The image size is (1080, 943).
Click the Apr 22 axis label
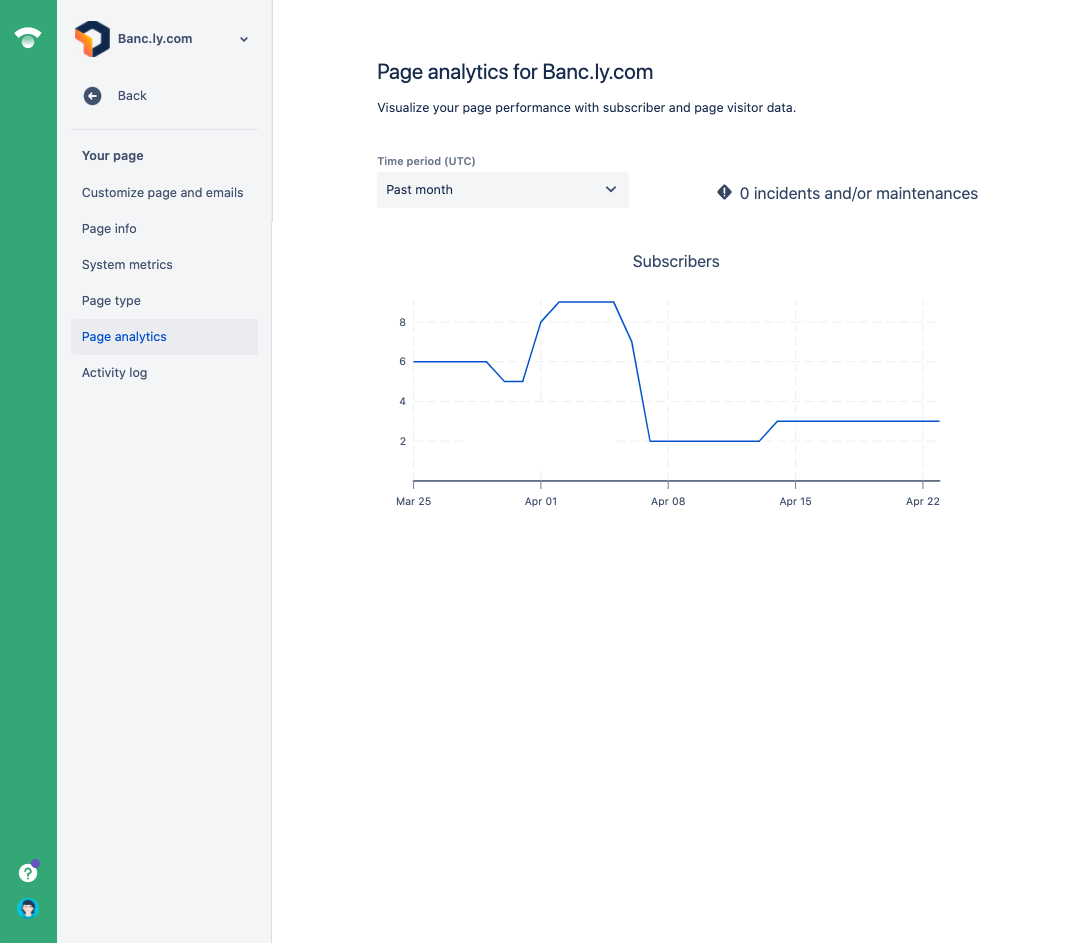[922, 501]
